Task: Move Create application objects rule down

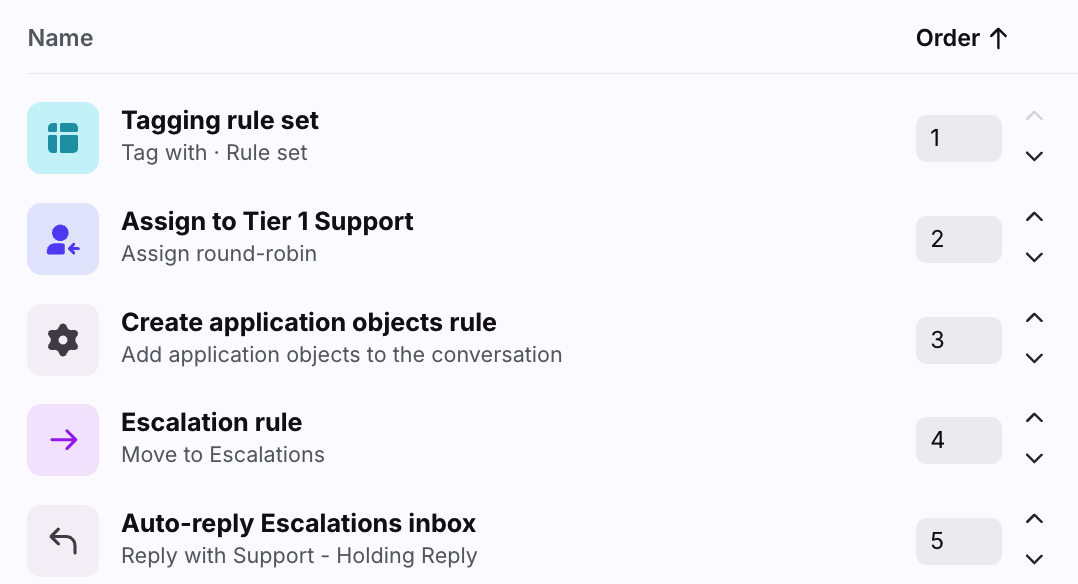Action: coord(1034,358)
